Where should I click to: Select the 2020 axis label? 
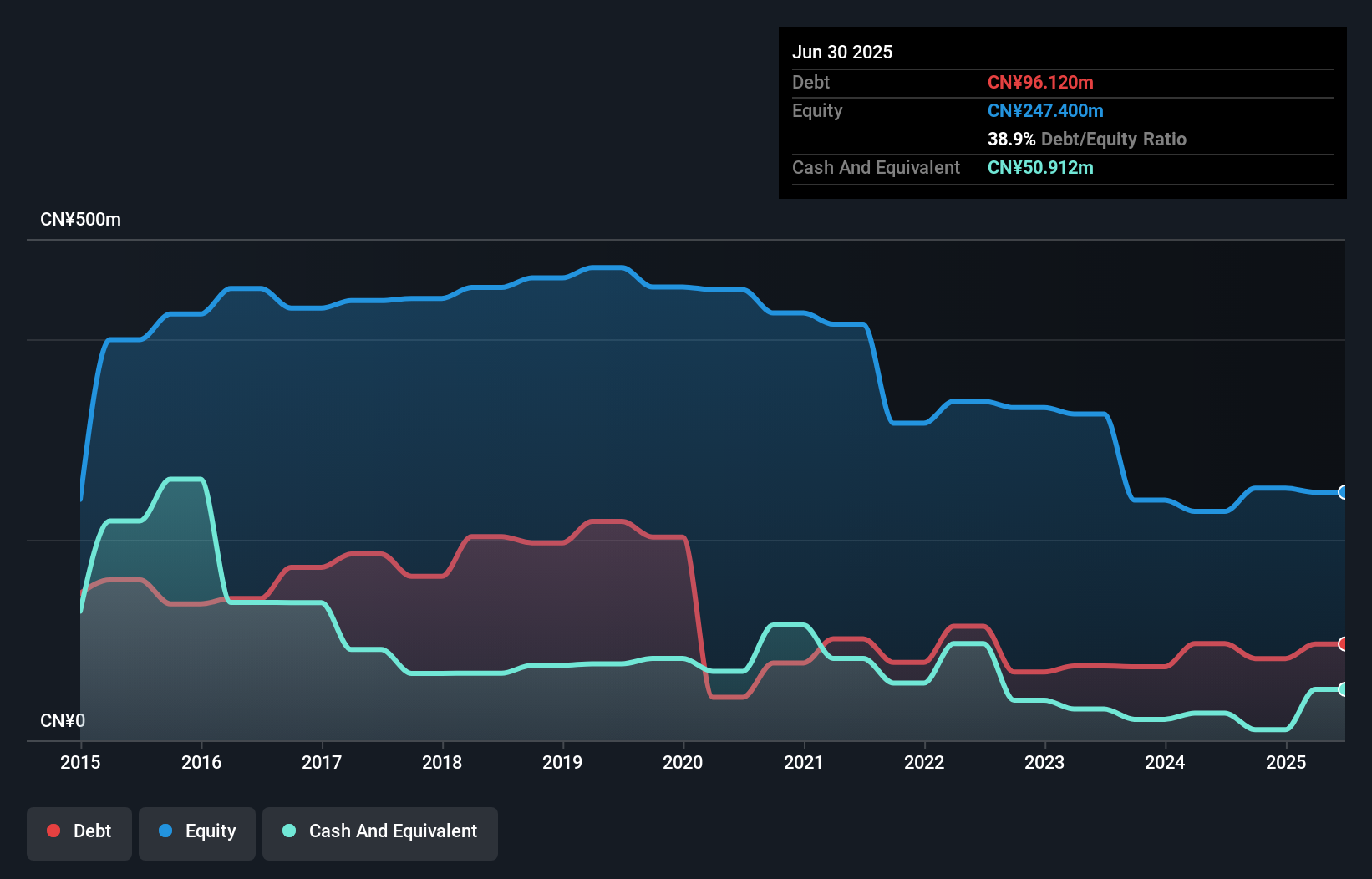click(682, 762)
